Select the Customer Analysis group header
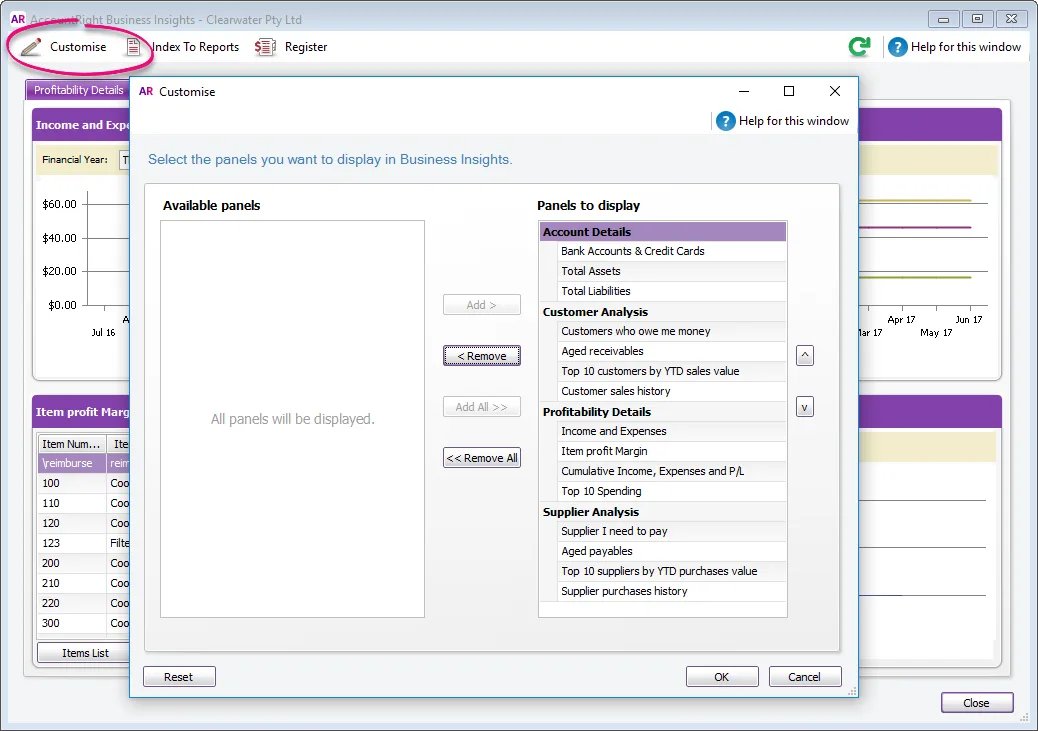Viewport: 1038px width, 731px height. [x=663, y=312]
